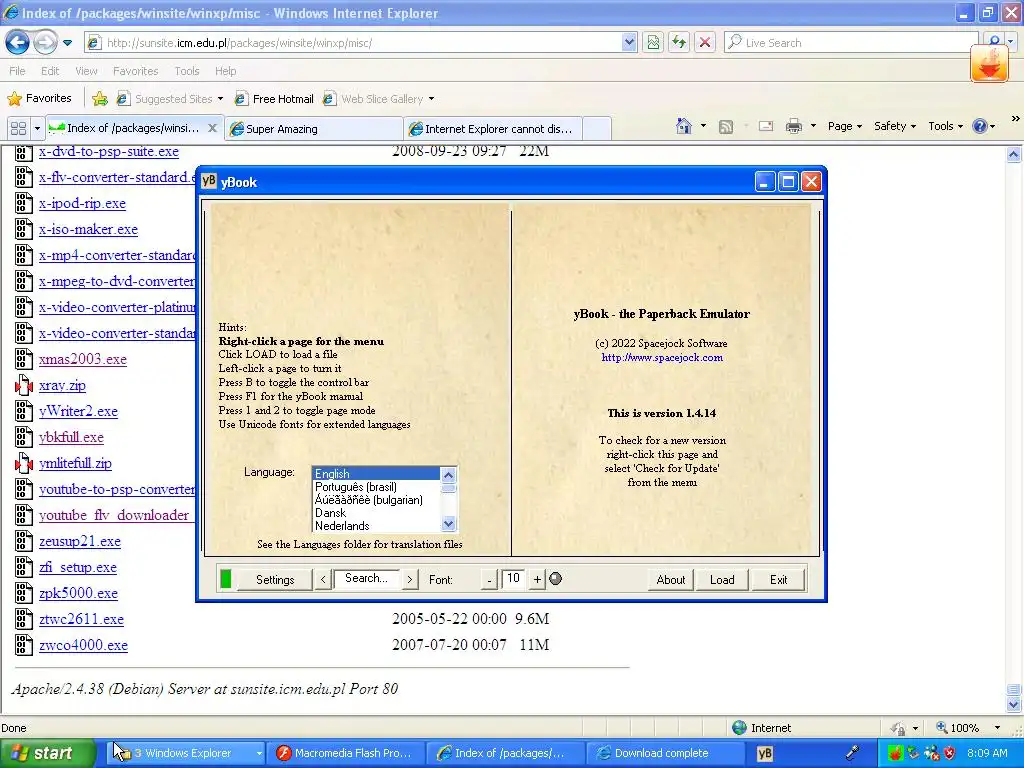
Task: Click the Forward arrow button in IE
Action: (x=45, y=42)
